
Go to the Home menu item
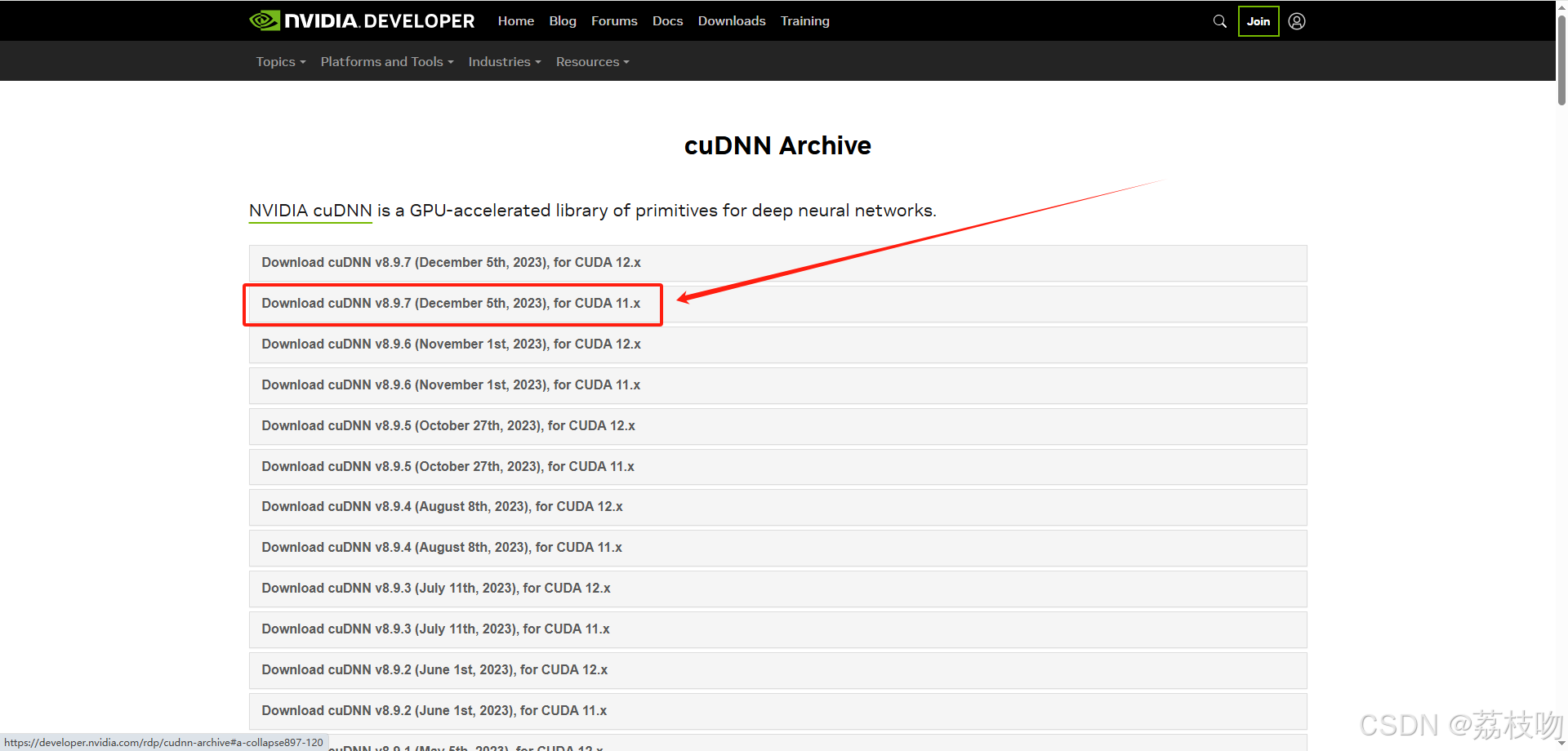[516, 21]
